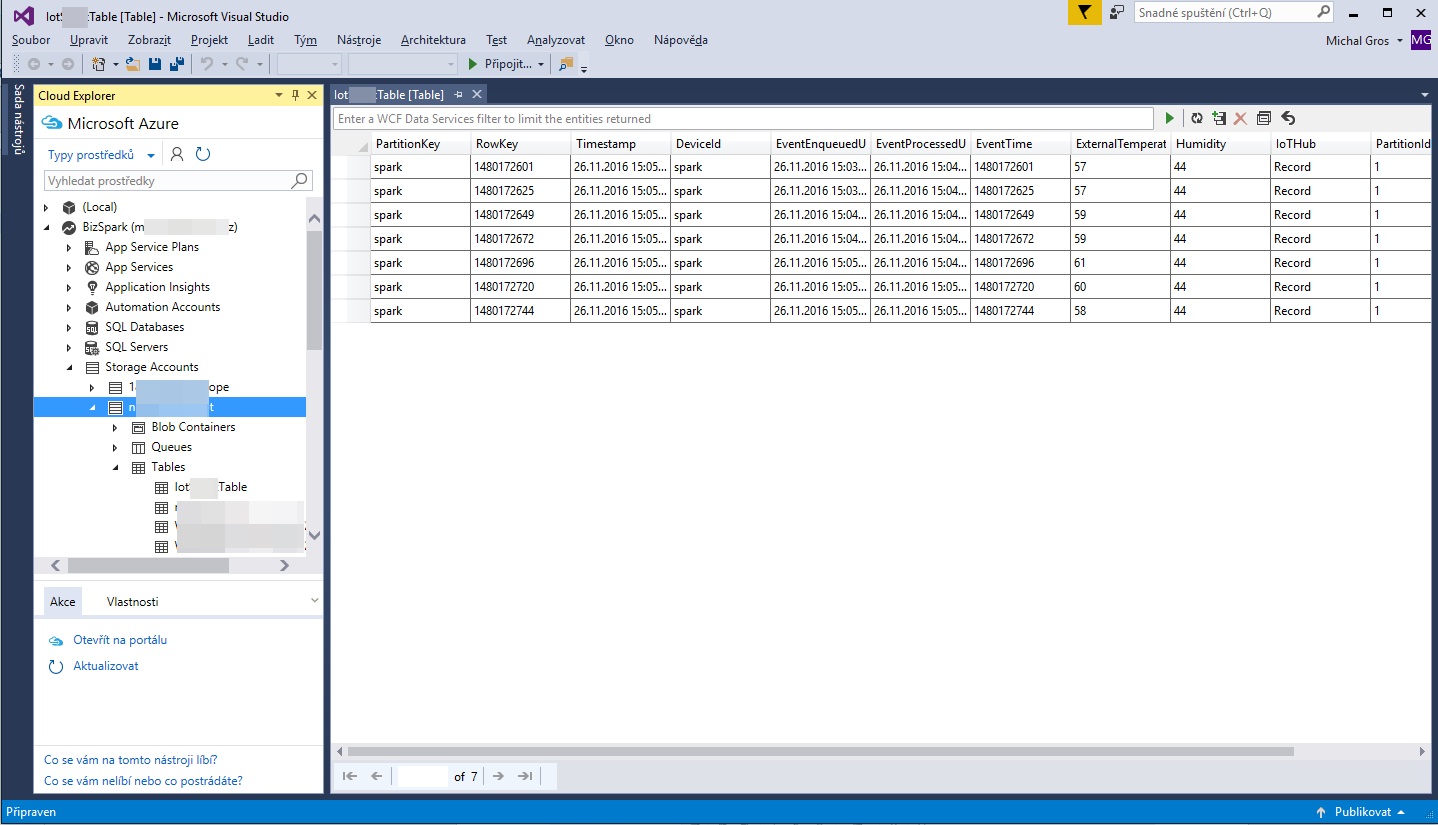1438x825 pixels.
Task: Click the yellow feedback filter icon in titlebar
Action: pos(1084,14)
